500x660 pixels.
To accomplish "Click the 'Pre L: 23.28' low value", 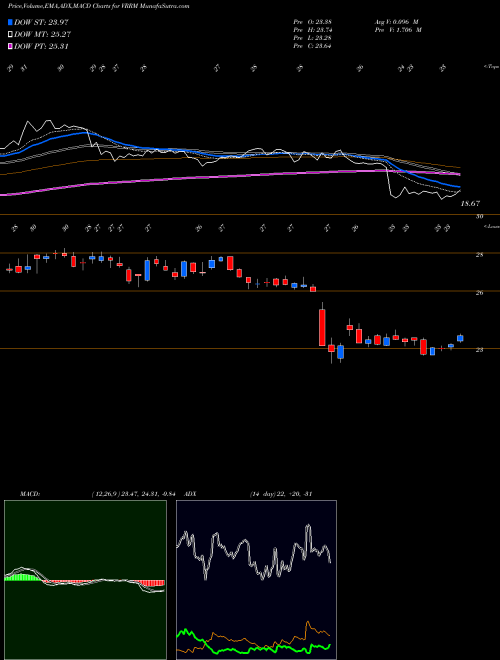I will 312,38.
